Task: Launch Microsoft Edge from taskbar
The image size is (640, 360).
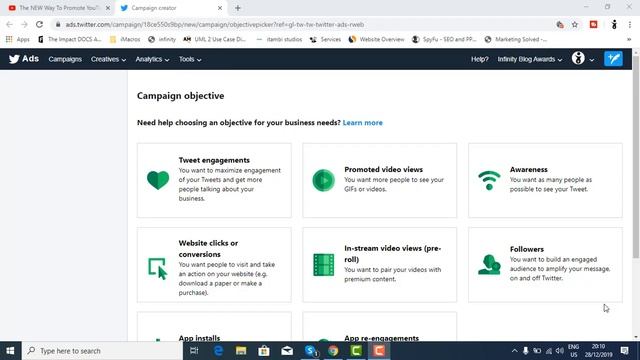Action: [218, 351]
